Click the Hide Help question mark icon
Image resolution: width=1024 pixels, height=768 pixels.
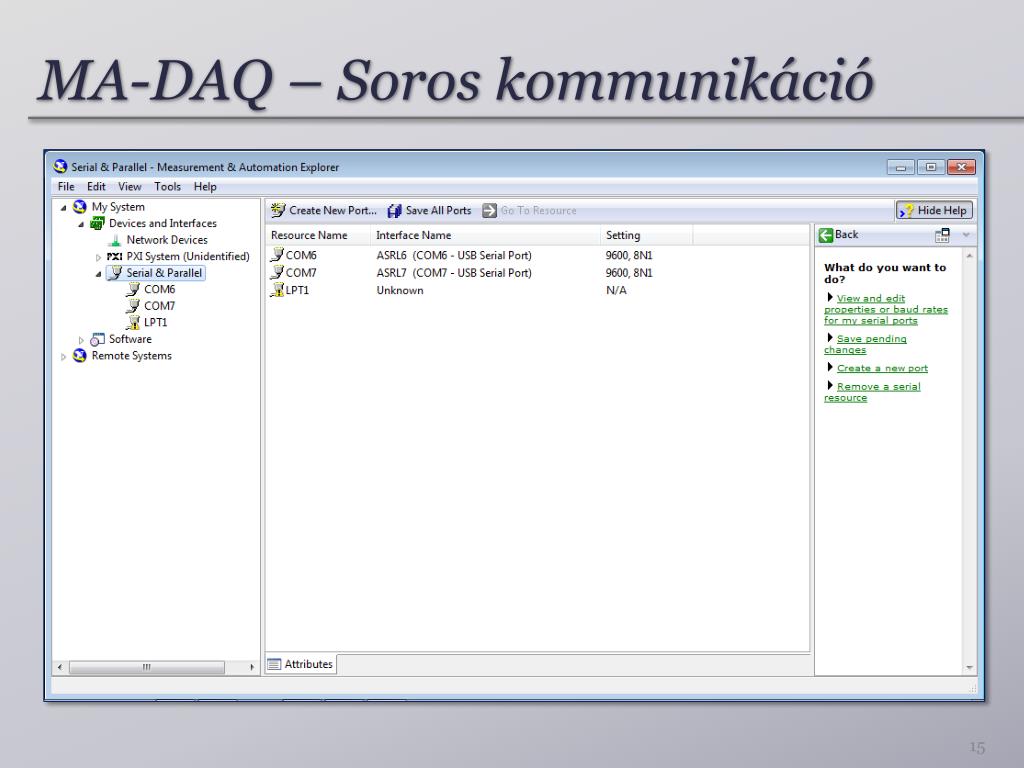click(x=906, y=211)
